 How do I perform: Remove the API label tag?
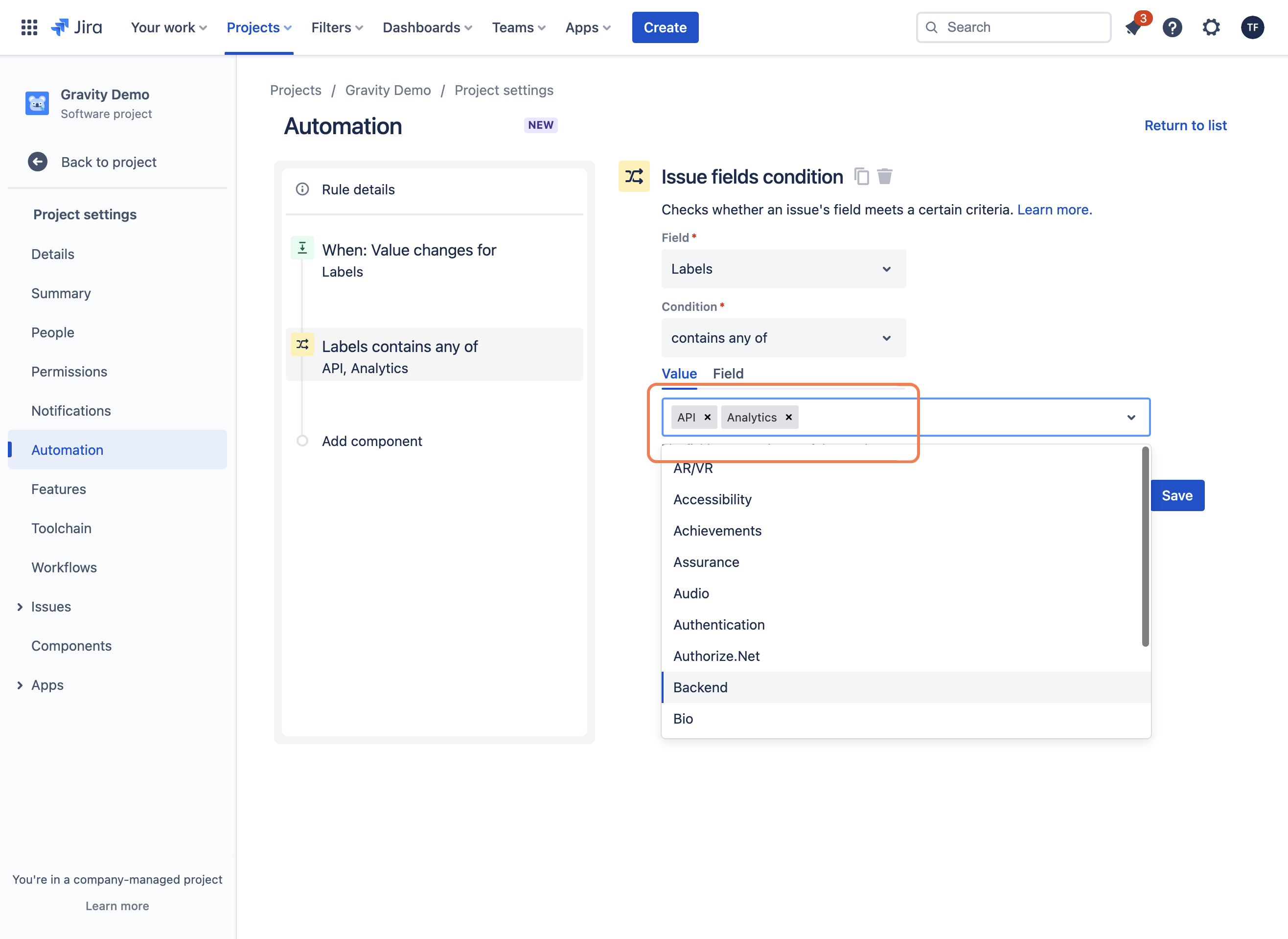(x=707, y=417)
